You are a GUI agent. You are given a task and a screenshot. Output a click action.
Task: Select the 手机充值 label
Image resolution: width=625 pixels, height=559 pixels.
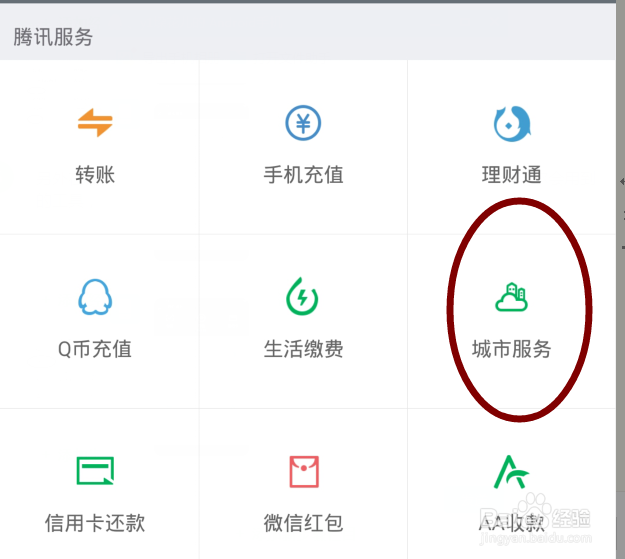[303, 175]
